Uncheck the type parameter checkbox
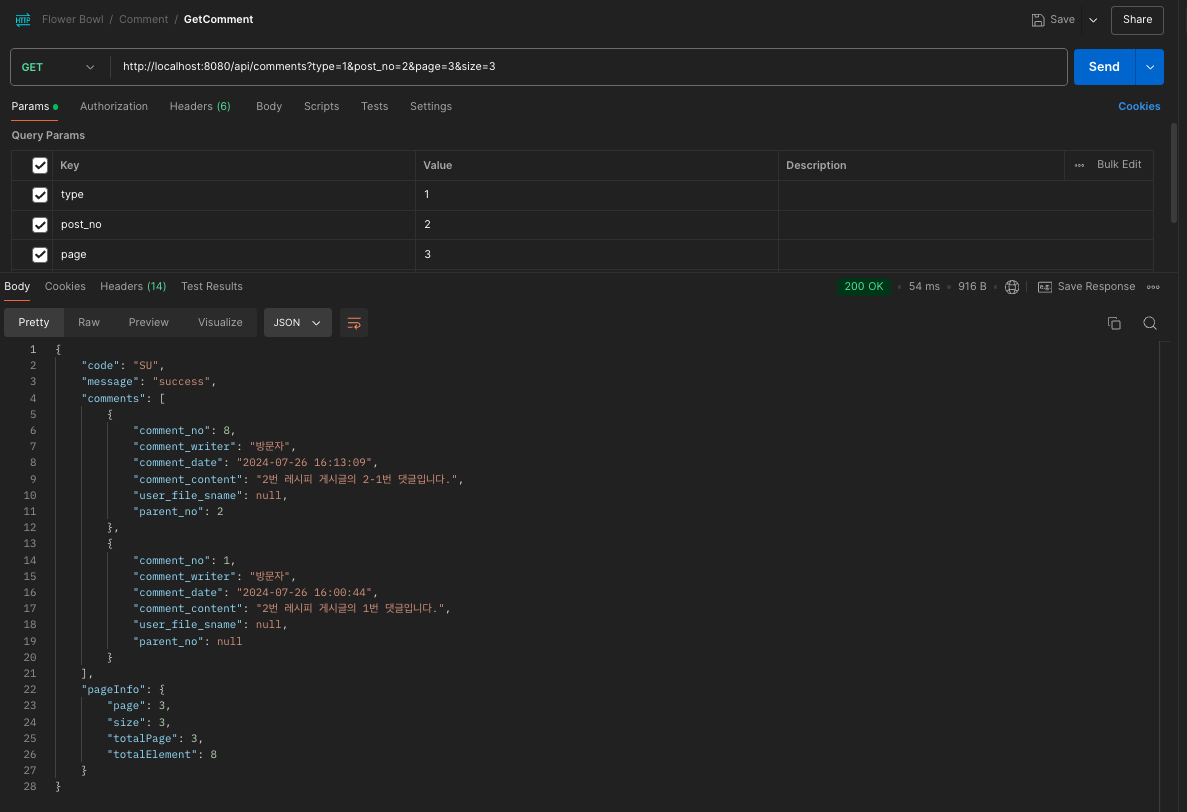Screen dimensions: 1187x812 (40, 194)
